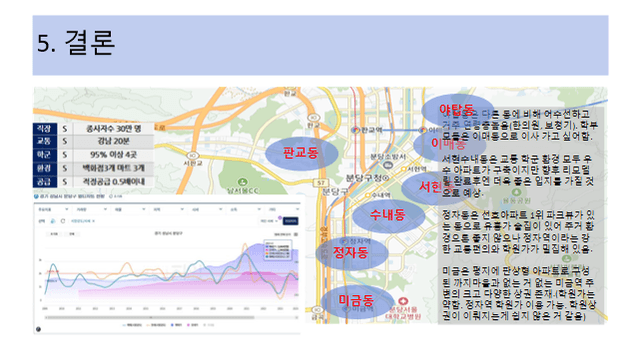Click the 분당서울대학교병원 hospital marker on map
Screen dimensions: 640x360
click(403, 302)
